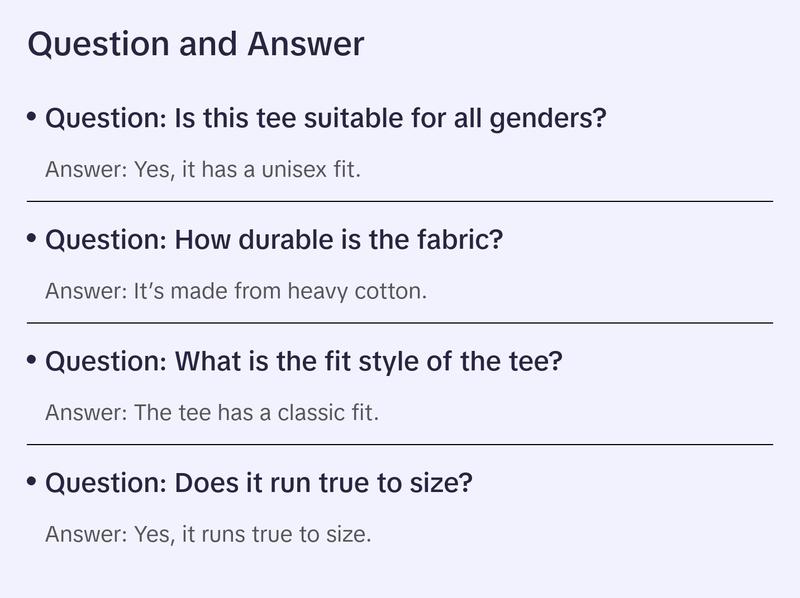
Task: Expand the fit style question
Action: click(x=304, y=361)
